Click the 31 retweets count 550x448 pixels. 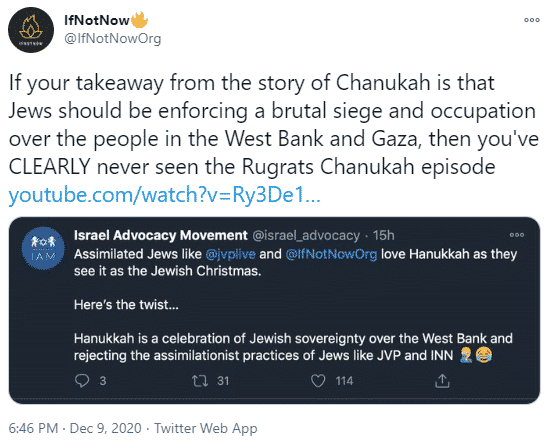pyautogui.click(x=223, y=381)
